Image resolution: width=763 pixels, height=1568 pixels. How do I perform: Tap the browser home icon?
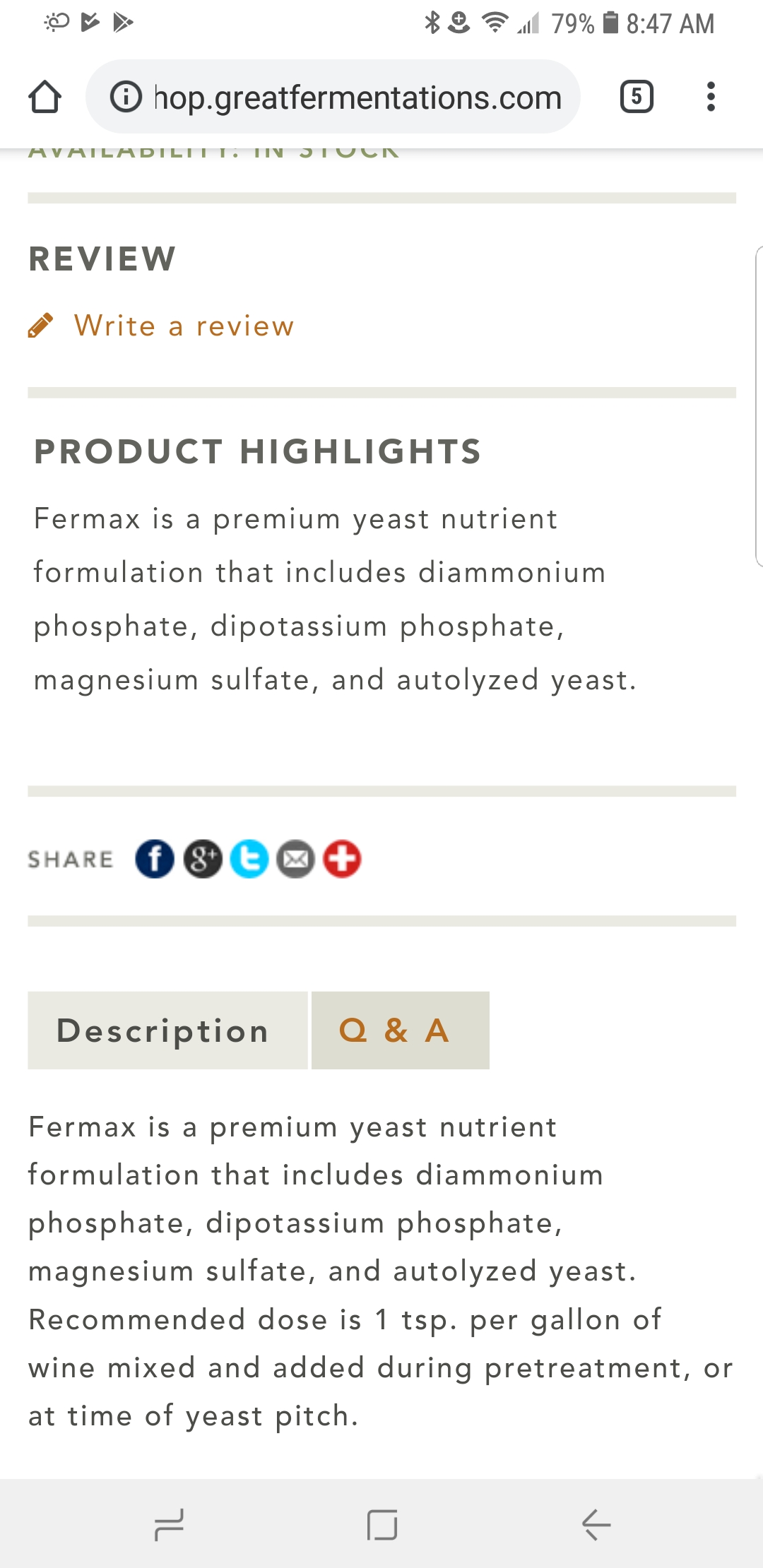tap(45, 97)
